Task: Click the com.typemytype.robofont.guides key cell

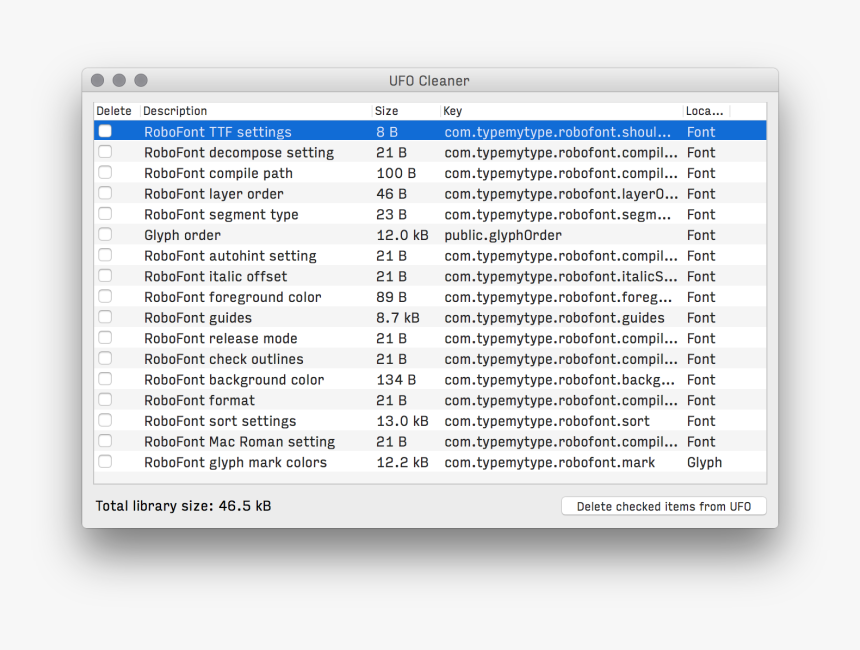Action: (555, 318)
